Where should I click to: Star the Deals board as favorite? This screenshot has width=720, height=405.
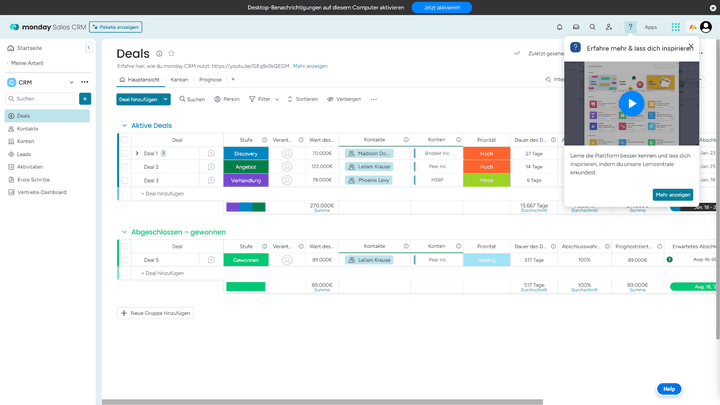click(171, 53)
